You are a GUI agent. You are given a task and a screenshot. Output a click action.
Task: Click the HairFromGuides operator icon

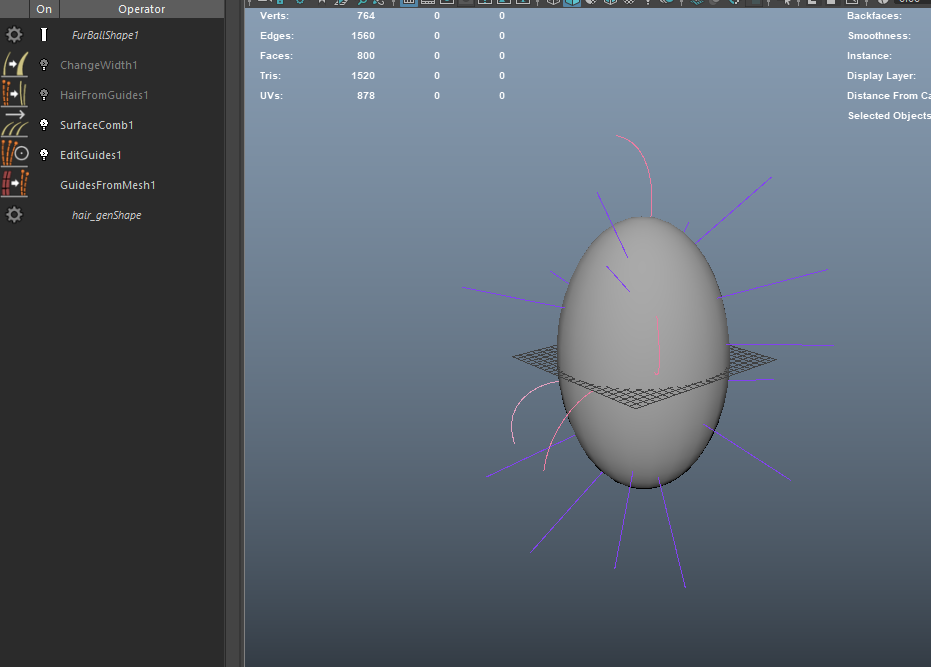click(14, 95)
